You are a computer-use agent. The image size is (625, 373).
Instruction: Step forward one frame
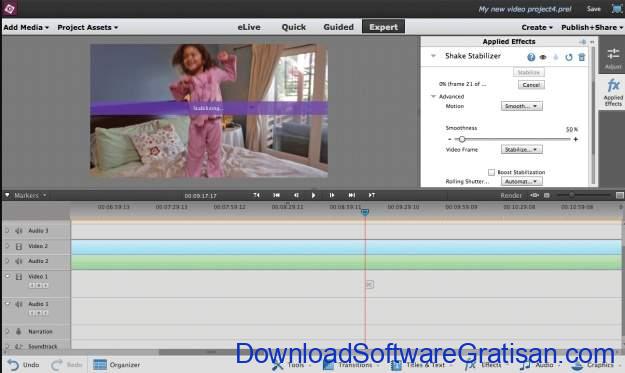(332, 195)
